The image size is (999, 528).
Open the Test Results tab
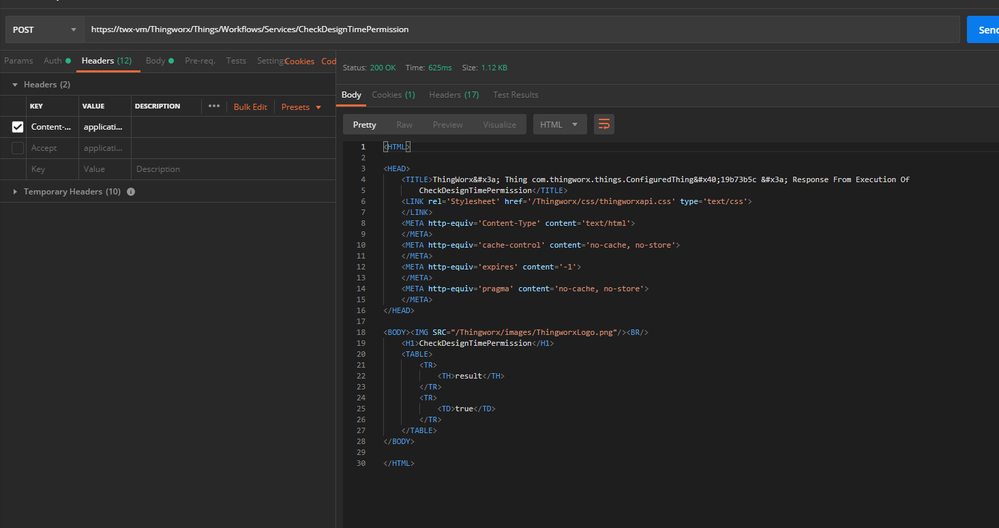tap(515, 95)
